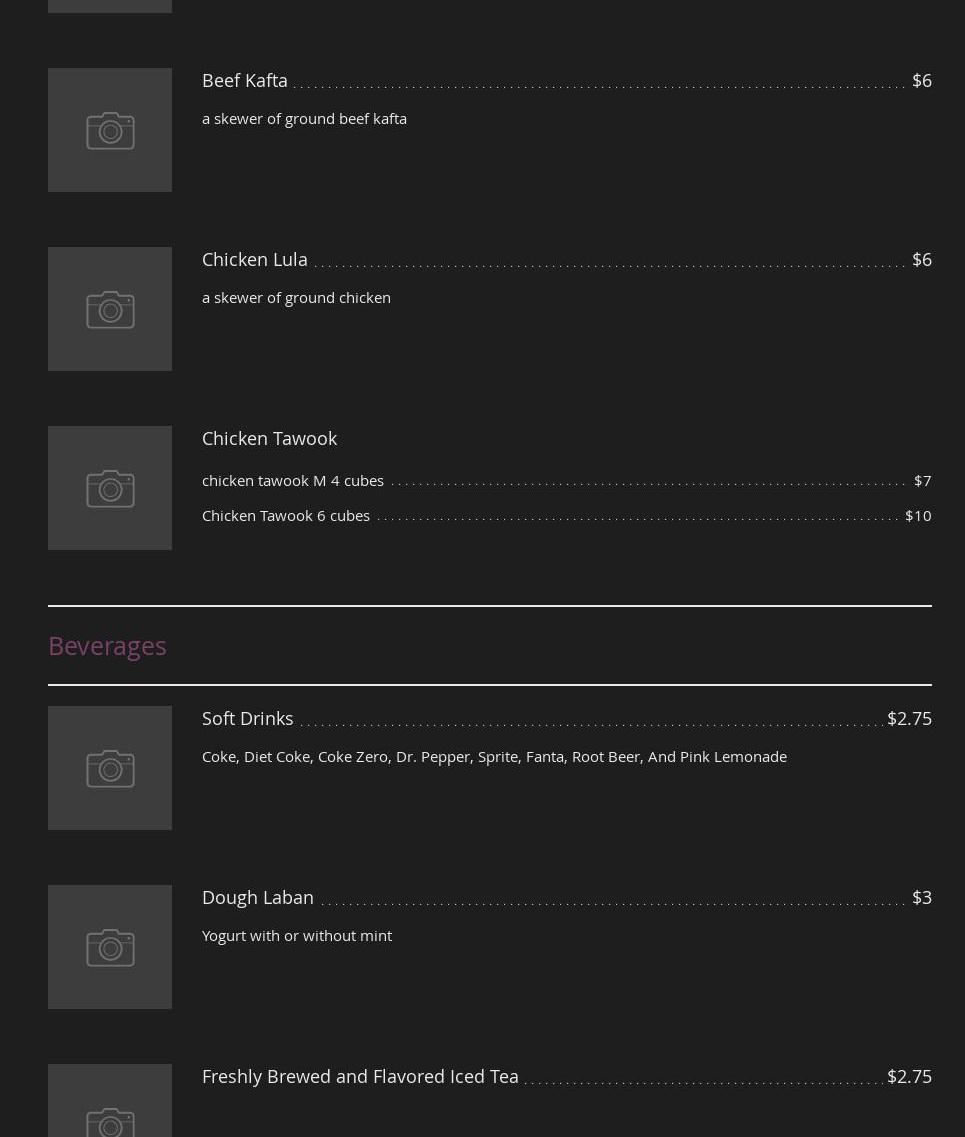Open Freshly Brewed and Flavored Iced Tea

tap(360, 1076)
